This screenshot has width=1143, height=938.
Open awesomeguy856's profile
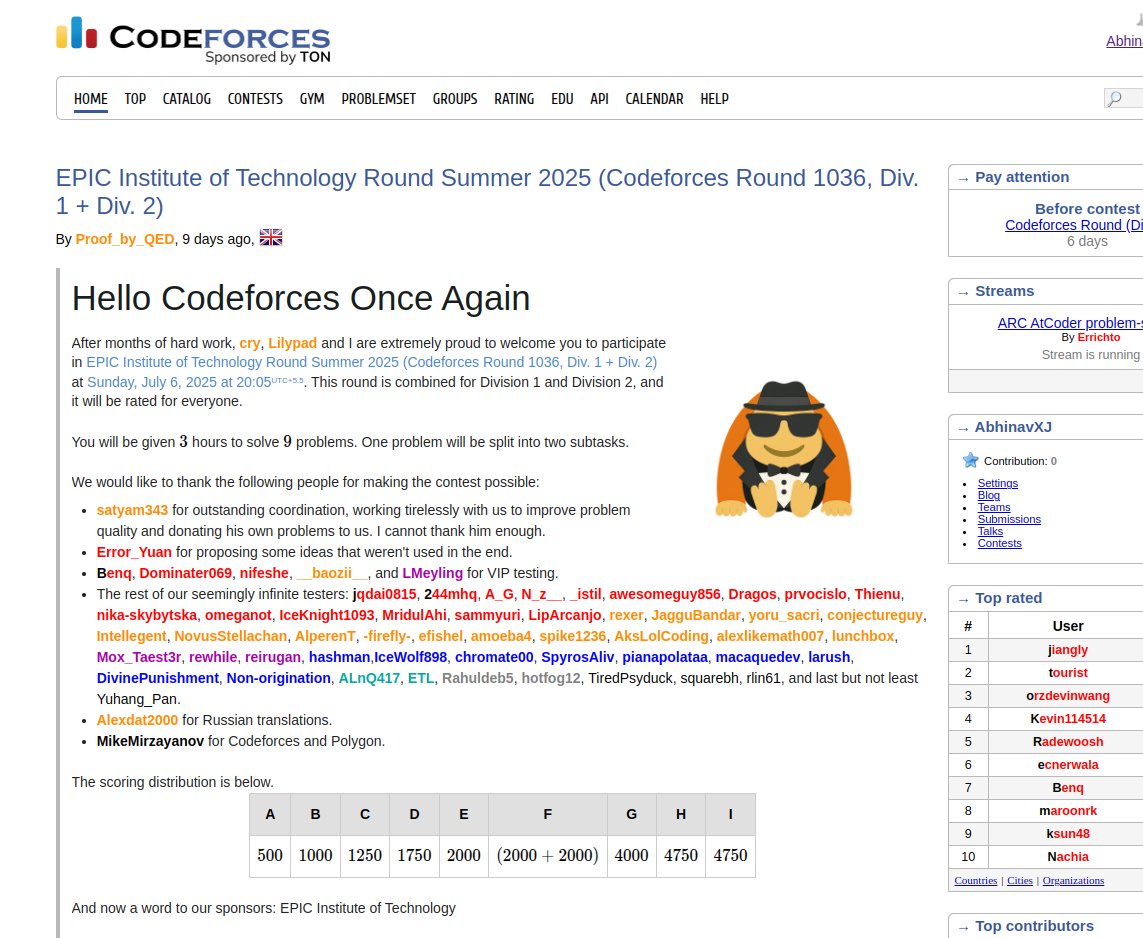pos(664,595)
